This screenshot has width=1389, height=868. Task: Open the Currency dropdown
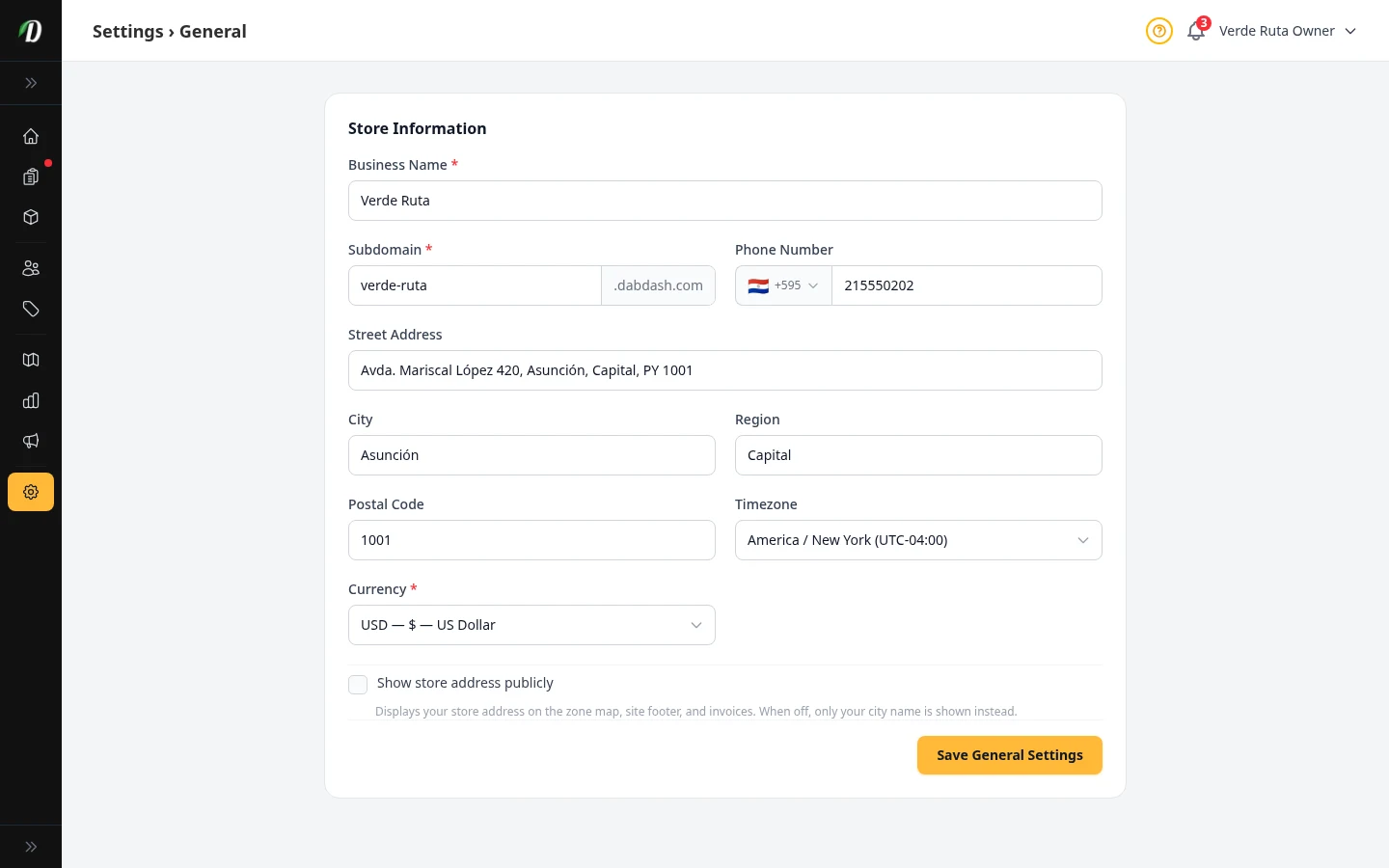click(x=531, y=625)
